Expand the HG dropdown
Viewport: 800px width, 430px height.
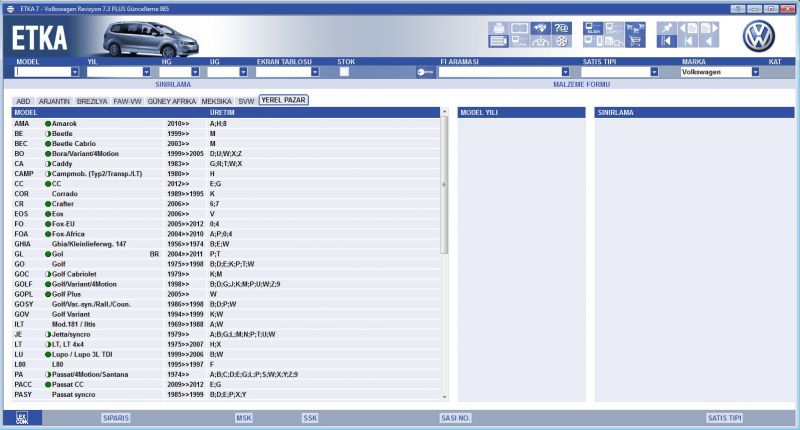(x=195, y=72)
